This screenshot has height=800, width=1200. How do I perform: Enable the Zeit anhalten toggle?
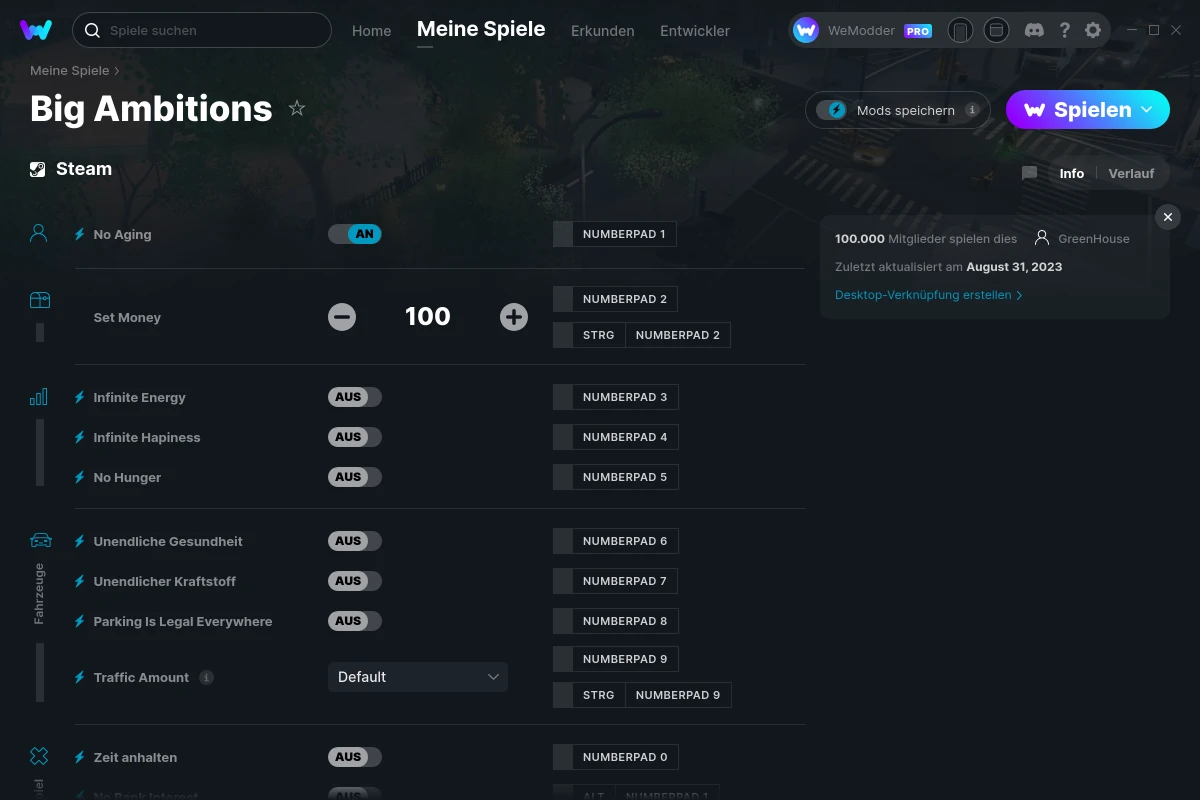coord(355,757)
